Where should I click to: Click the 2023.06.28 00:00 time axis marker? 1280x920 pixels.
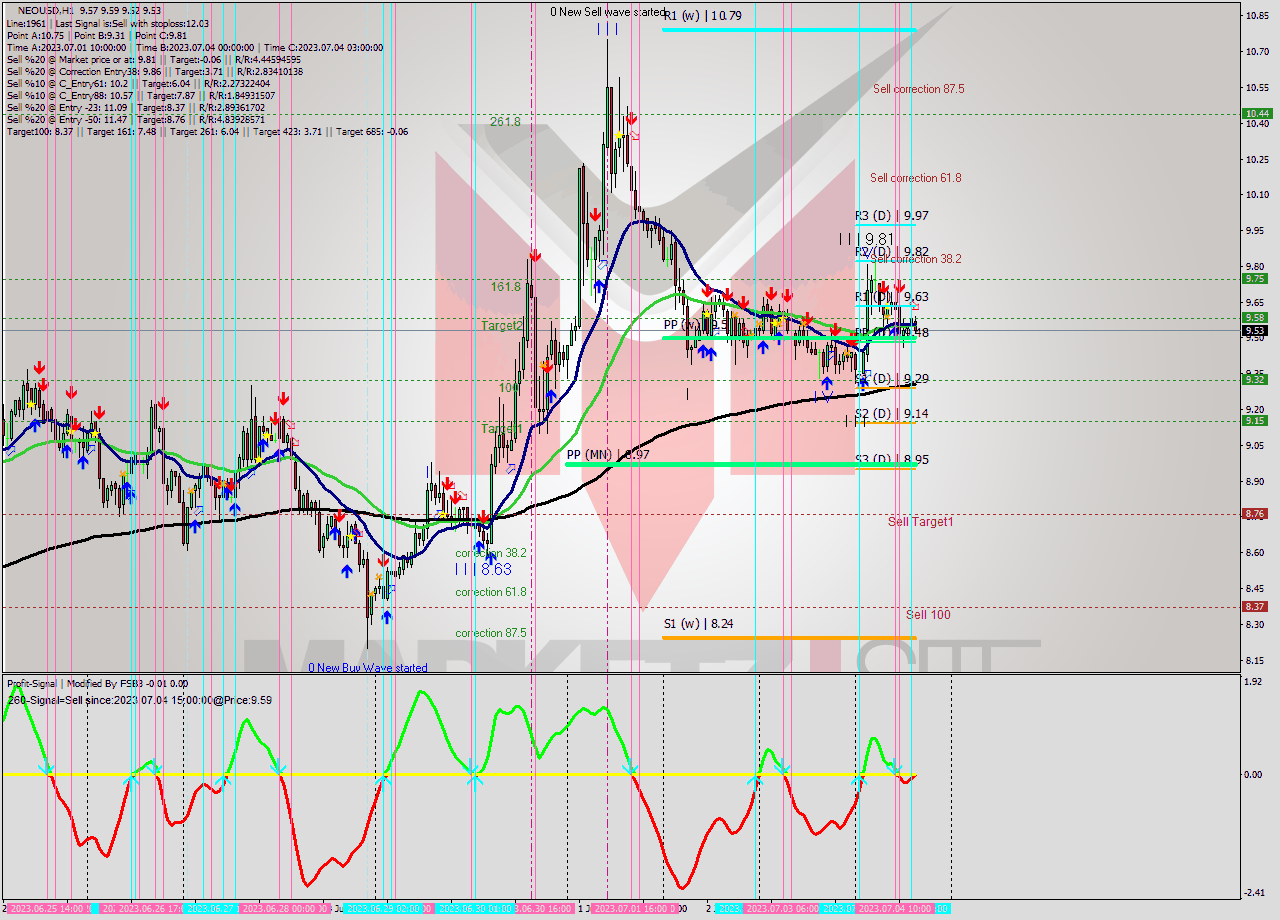tap(286, 909)
